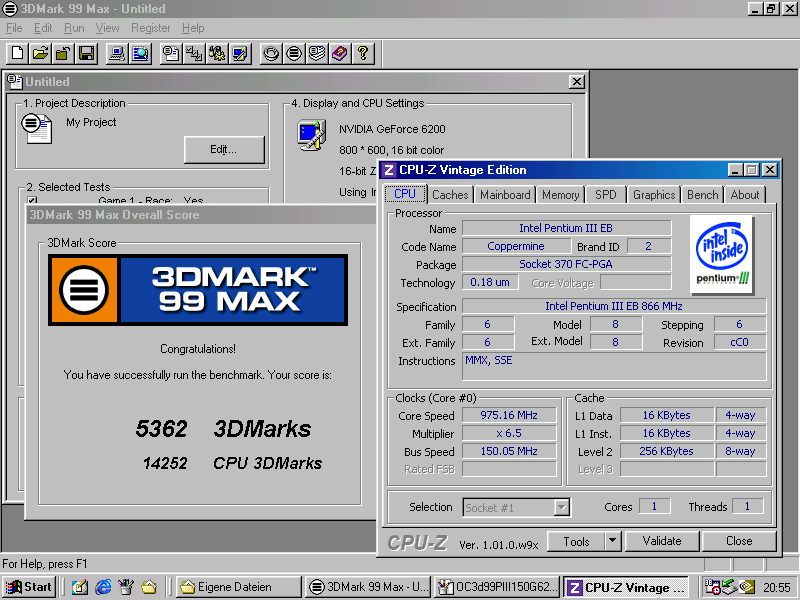
Task: Click the Specification Intel Pentium III EB 866 MHz field
Action: (x=614, y=306)
